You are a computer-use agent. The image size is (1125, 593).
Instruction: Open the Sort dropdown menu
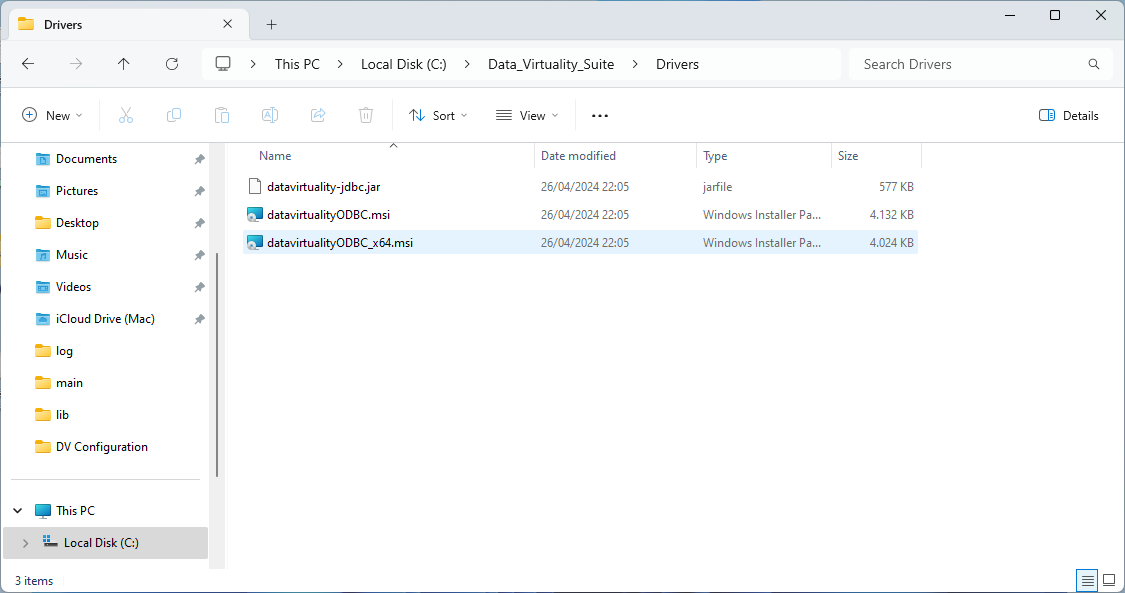(x=438, y=116)
